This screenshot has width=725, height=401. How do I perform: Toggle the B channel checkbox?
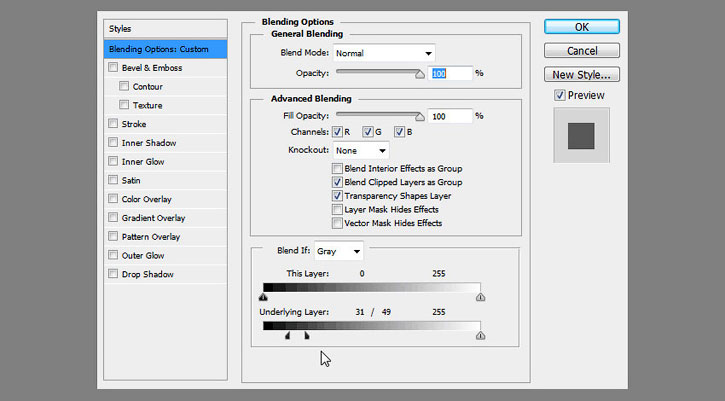tap(399, 132)
